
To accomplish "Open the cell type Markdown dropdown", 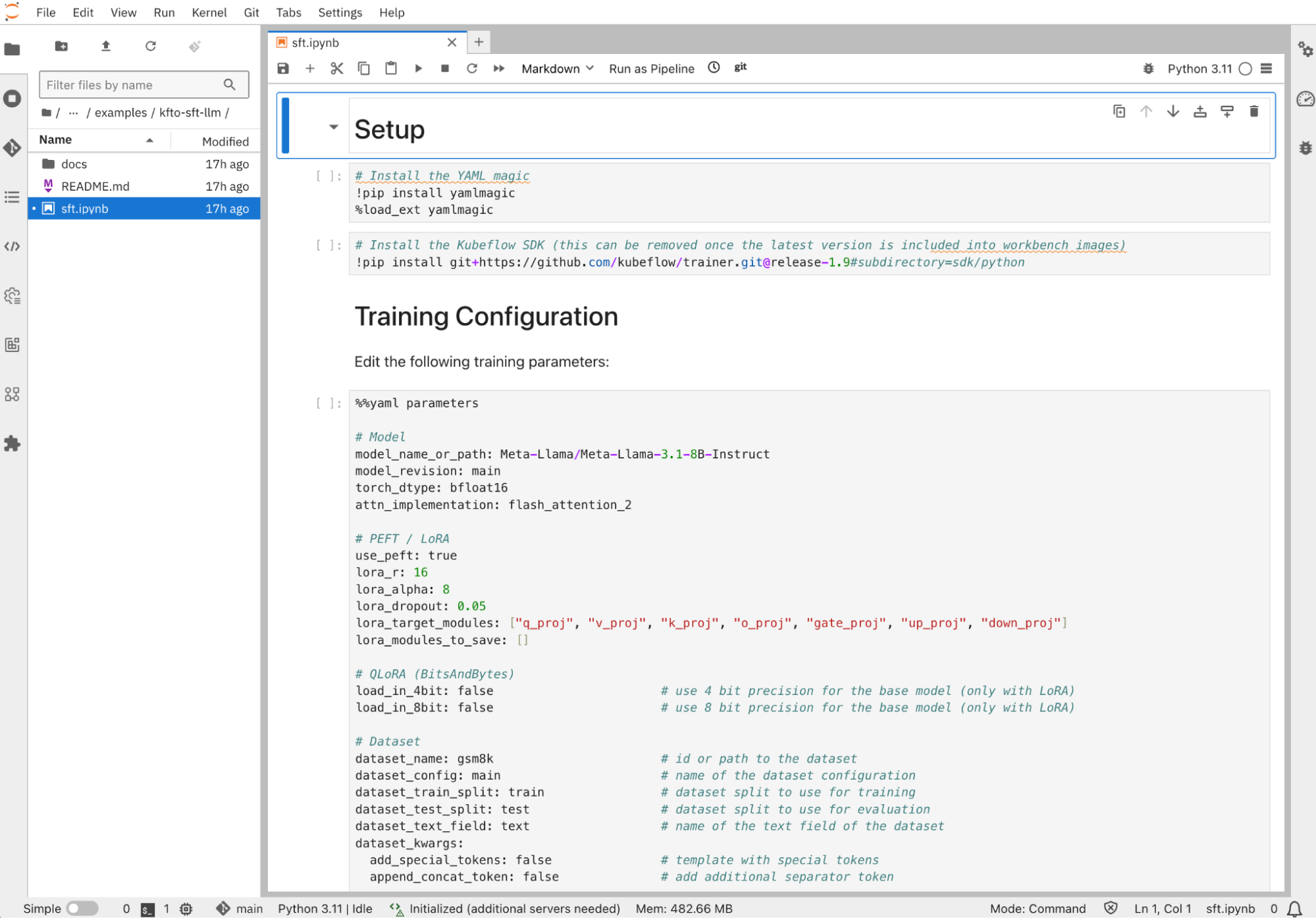I will point(557,68).
